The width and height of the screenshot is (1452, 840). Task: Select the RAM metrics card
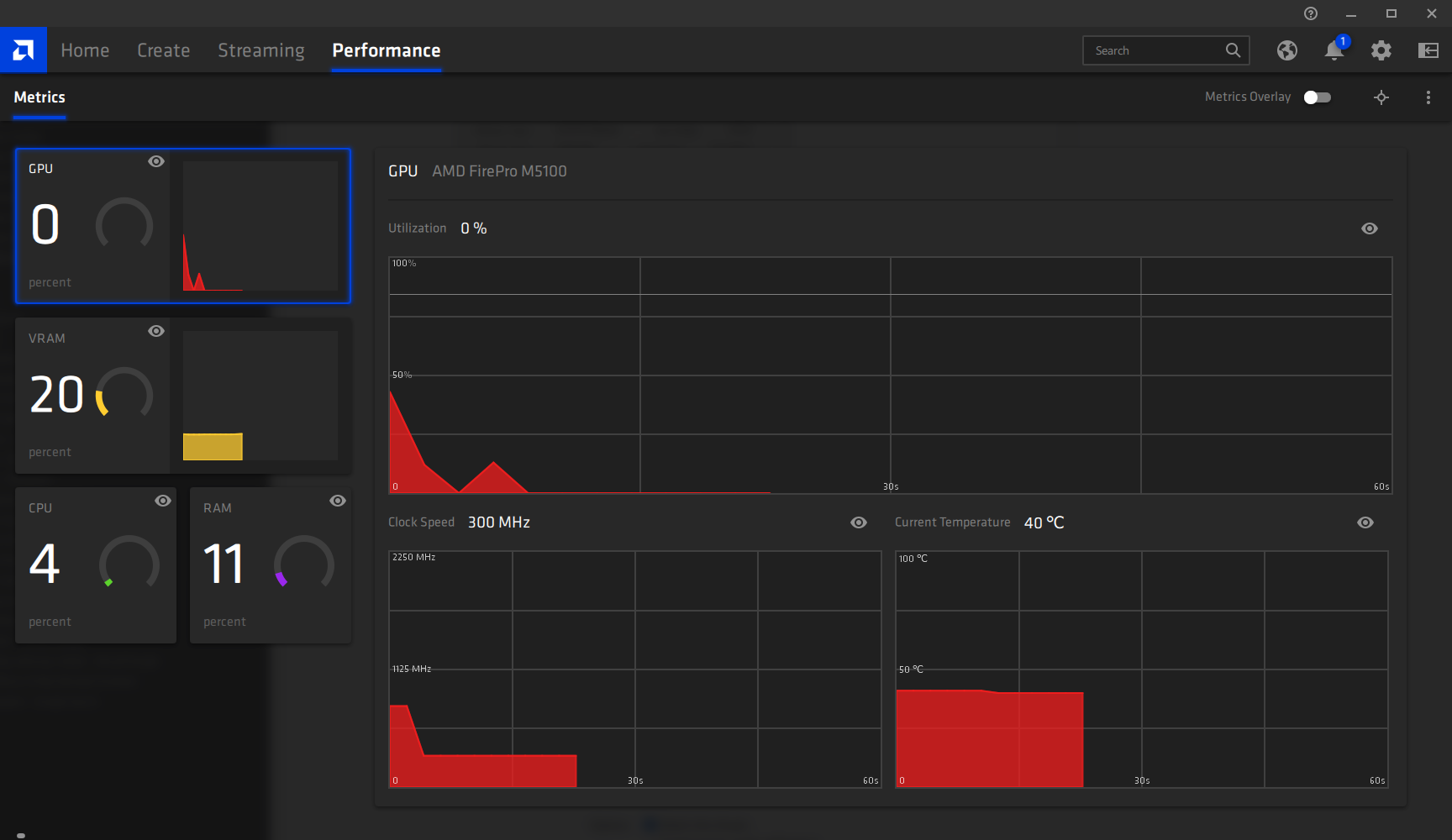271,565
